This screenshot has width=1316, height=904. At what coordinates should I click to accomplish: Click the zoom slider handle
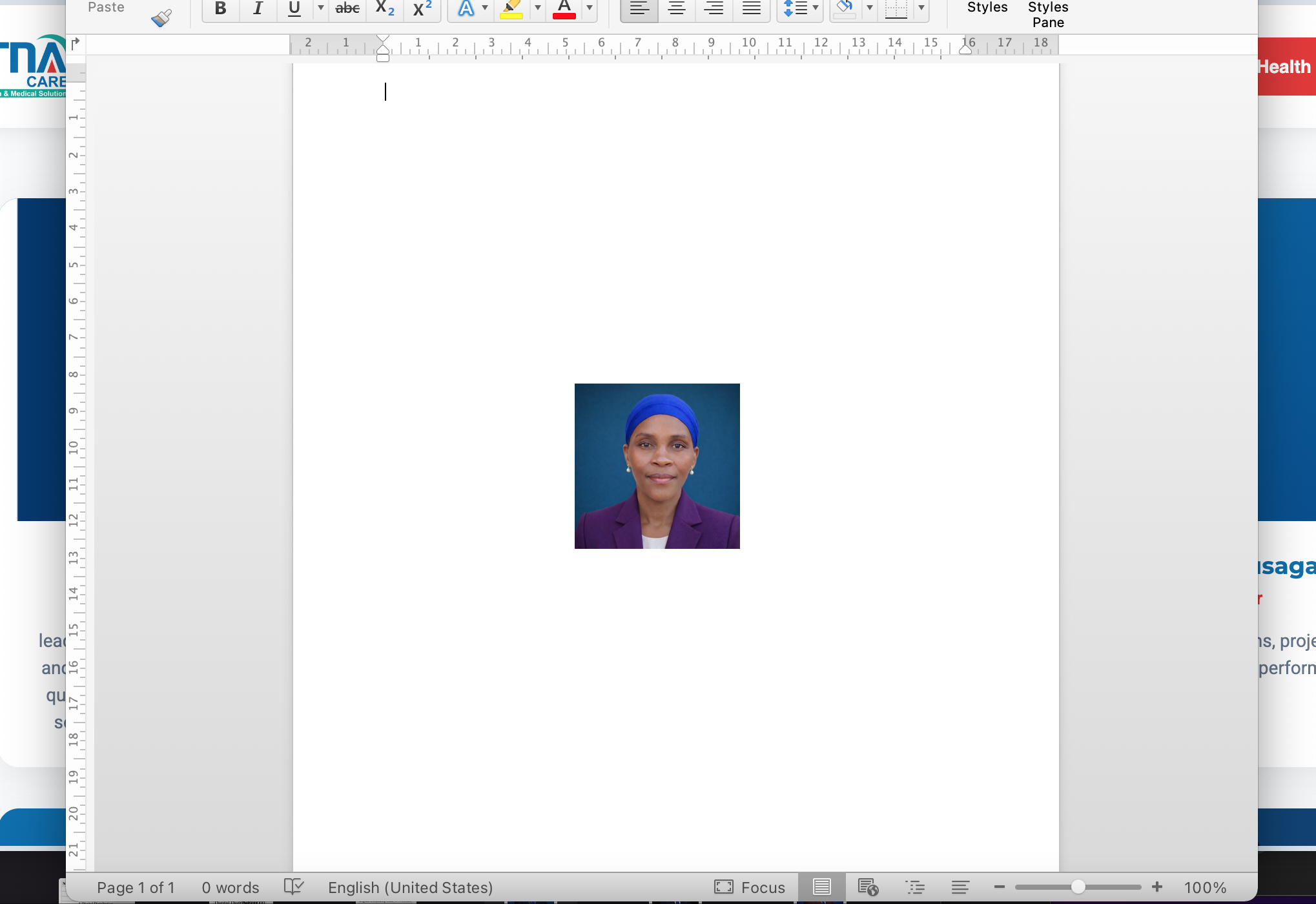[x=1078, y=887]
